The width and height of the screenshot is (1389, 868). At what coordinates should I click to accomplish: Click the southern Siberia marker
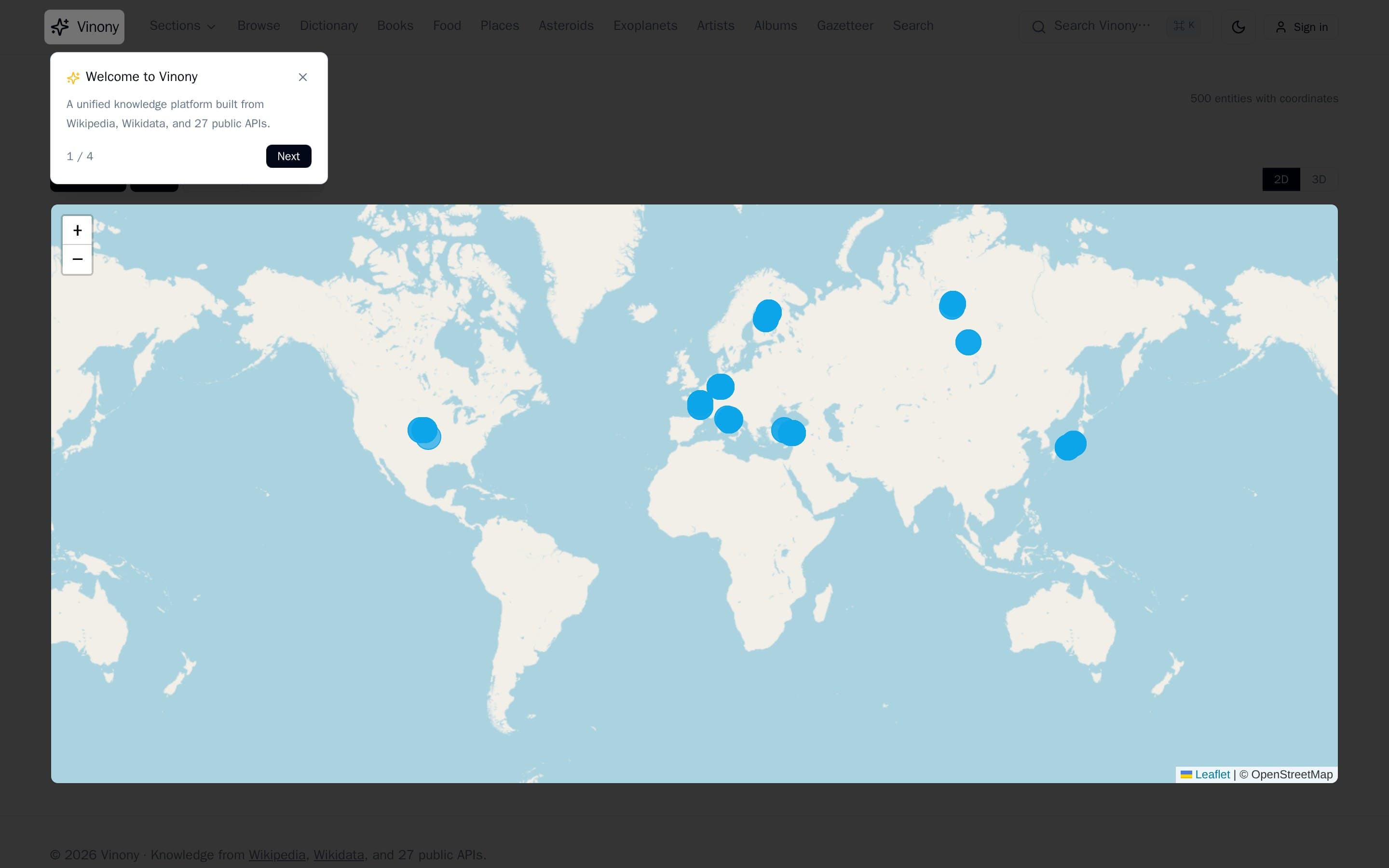[x=968, y=342]
